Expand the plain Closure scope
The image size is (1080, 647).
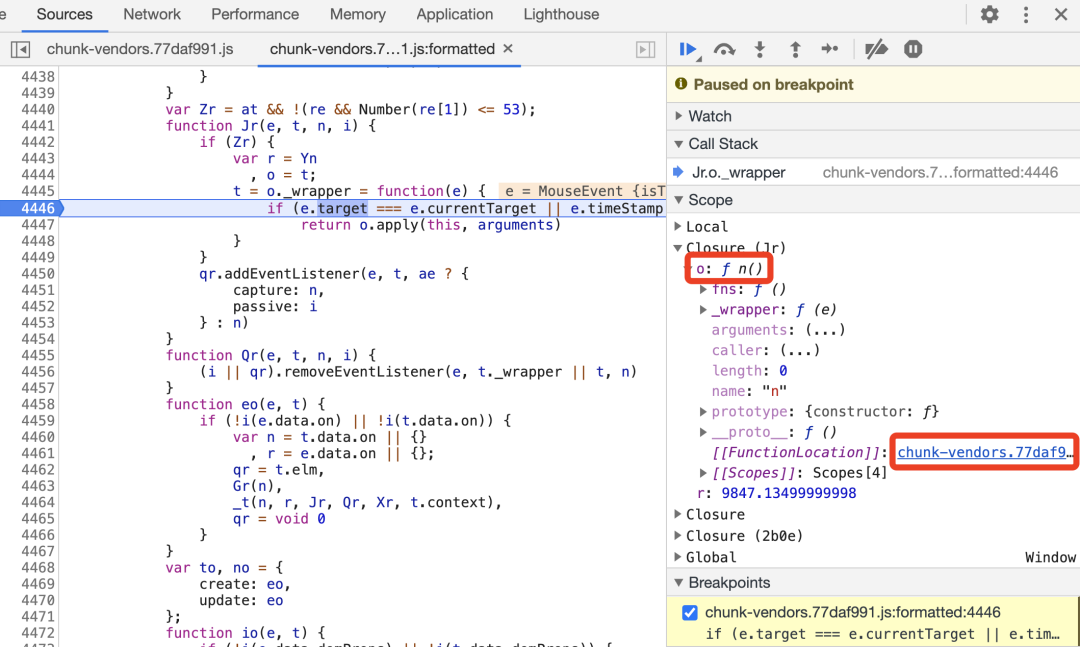click(678, 514)
